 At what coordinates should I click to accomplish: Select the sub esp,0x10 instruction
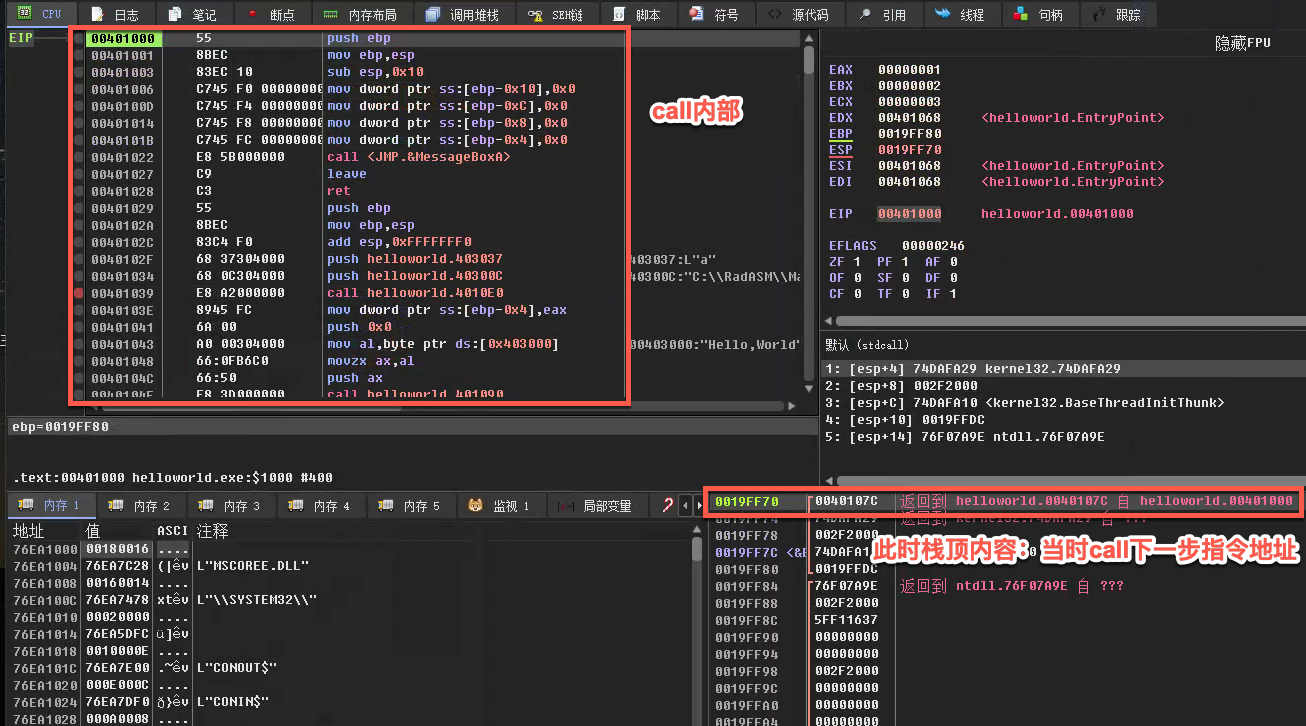(375, 72)
